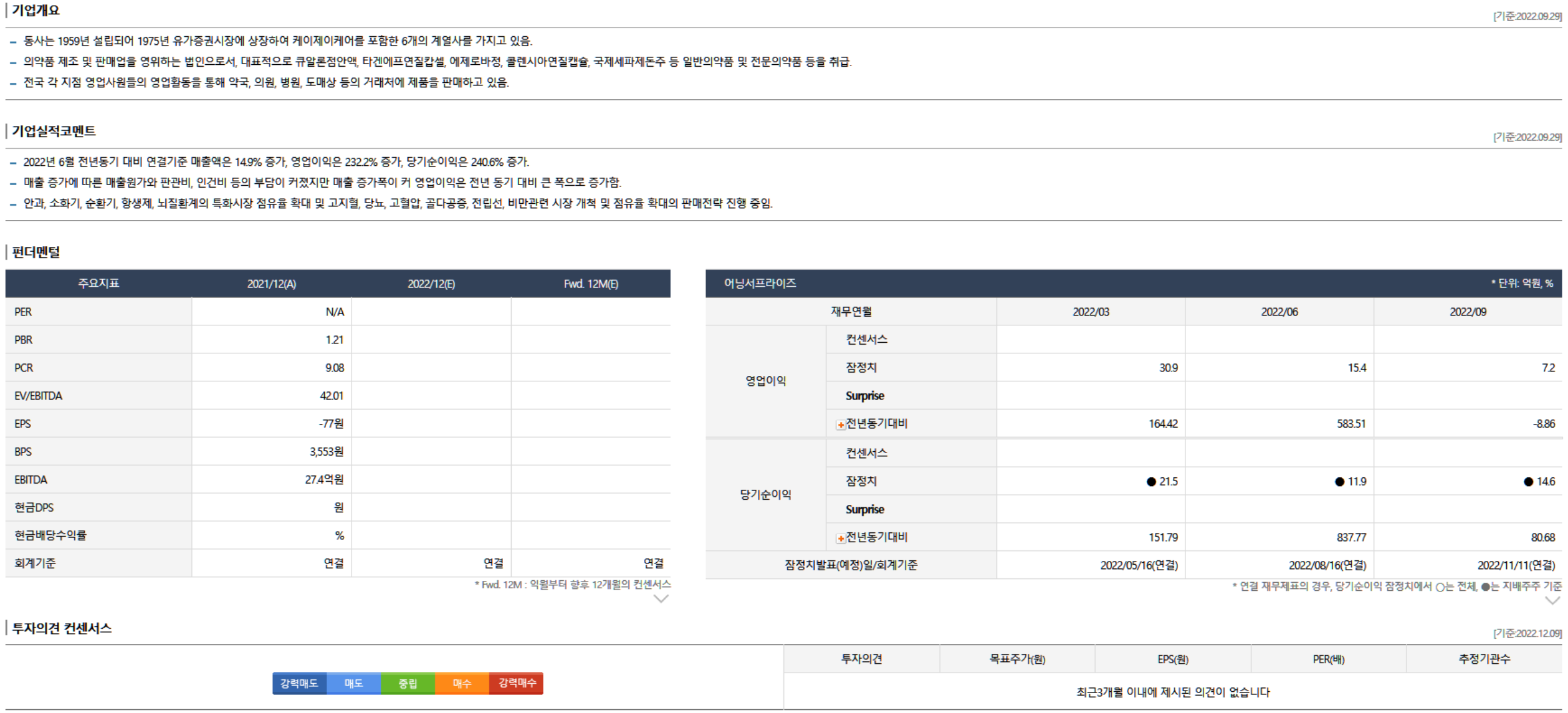The image size is (1568, 713).
Task: Click the chevron below the 펀더멘털 table
Action: [661, 599]
